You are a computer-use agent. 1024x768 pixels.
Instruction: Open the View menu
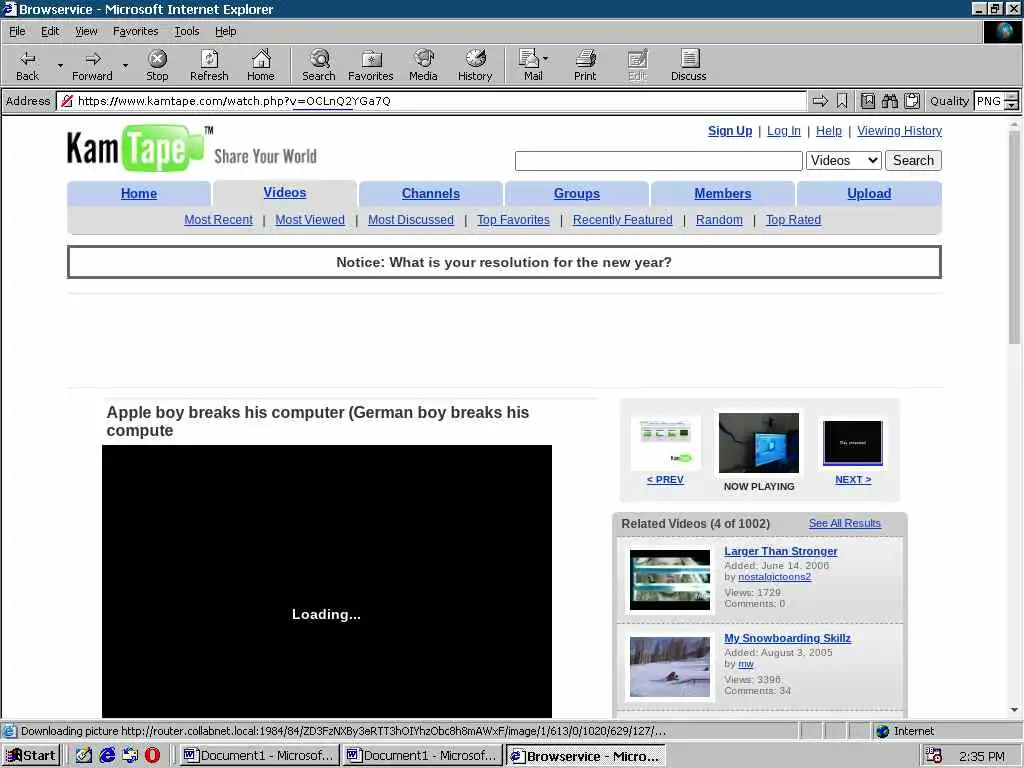86,31
